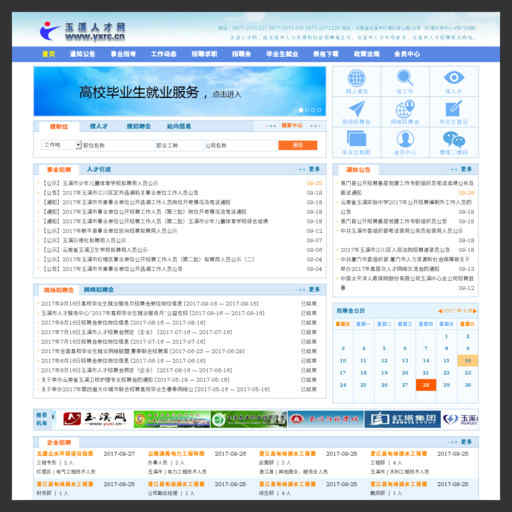The width and height of the screenshot is (512, 512).
Task: Click the 玉溪人才网 site logo
Action: pos(83,31)
